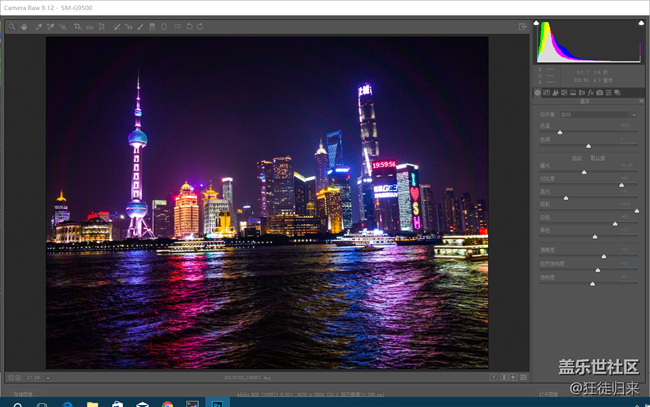
Task: Toggle full screen mode button
Action: (523, 27)
